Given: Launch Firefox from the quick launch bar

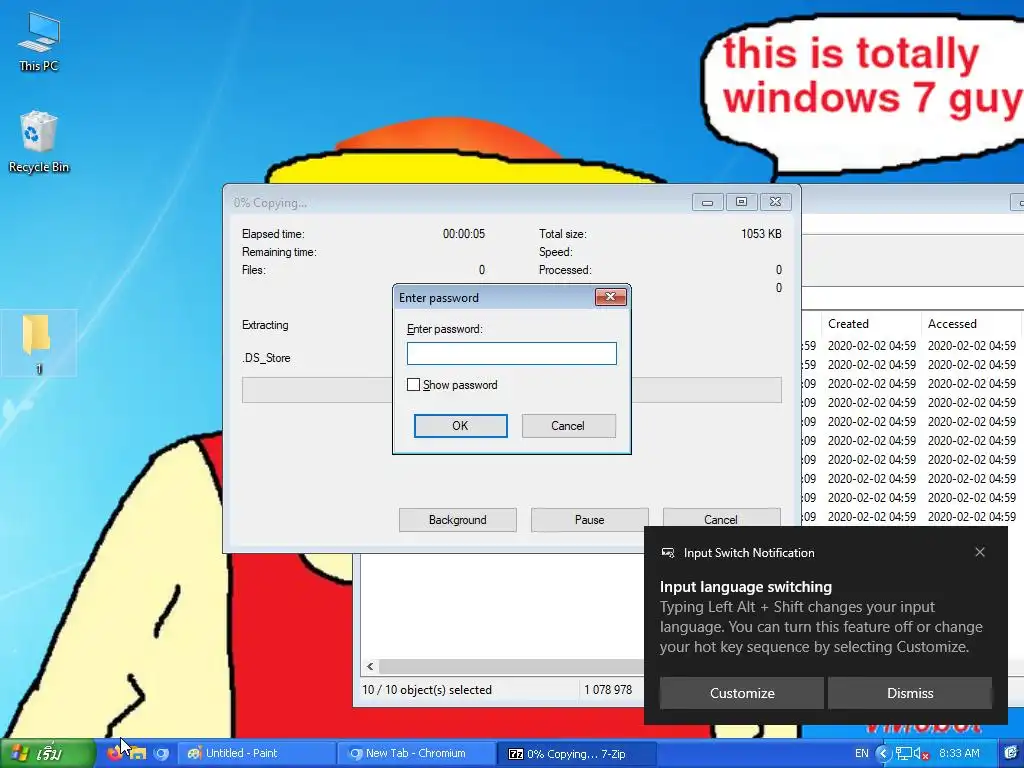Looking at the screenshot, I should point(114,753).
